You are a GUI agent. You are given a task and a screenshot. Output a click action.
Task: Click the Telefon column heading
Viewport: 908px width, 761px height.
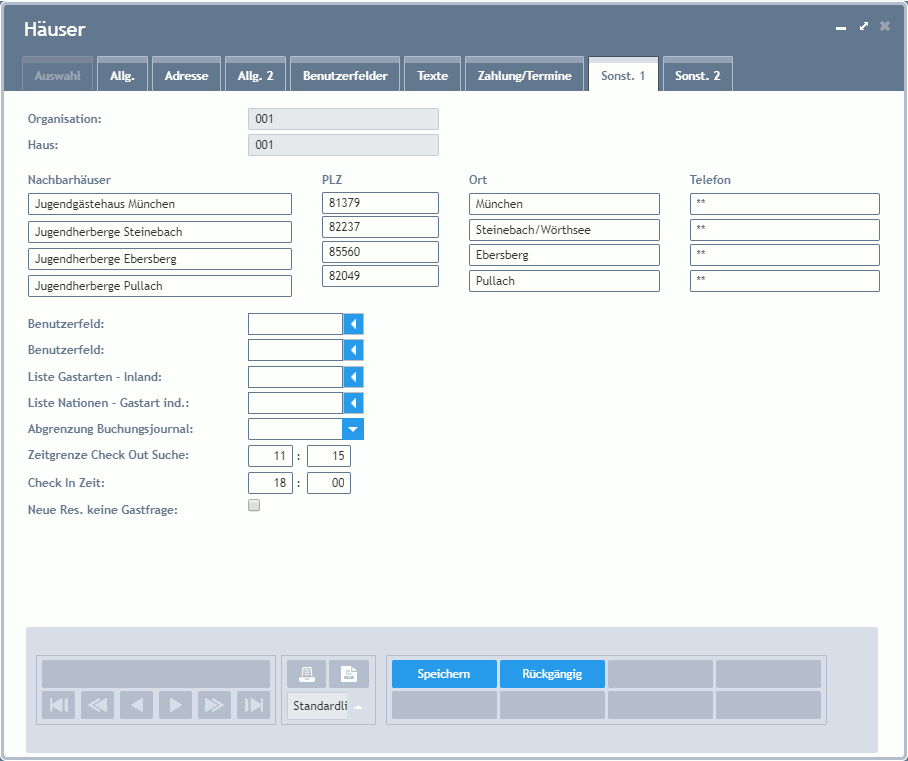pos(710,180)
